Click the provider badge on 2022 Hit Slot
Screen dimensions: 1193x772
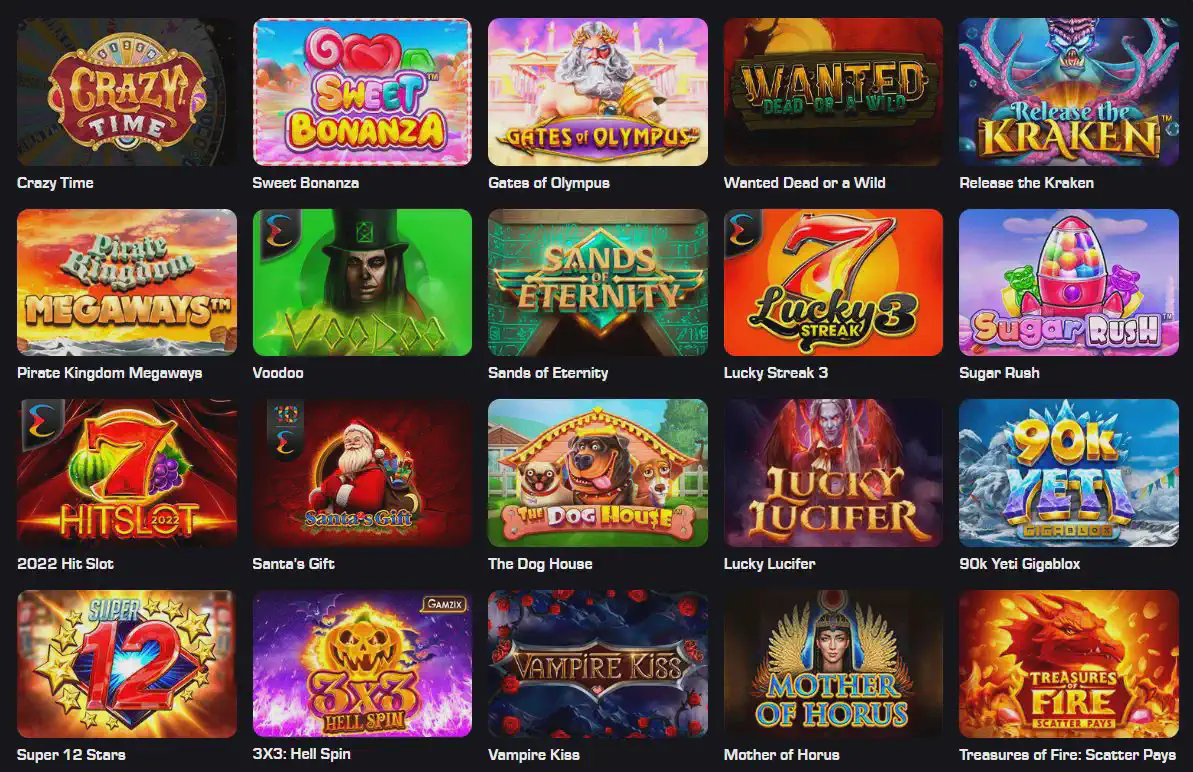[41, 422]
